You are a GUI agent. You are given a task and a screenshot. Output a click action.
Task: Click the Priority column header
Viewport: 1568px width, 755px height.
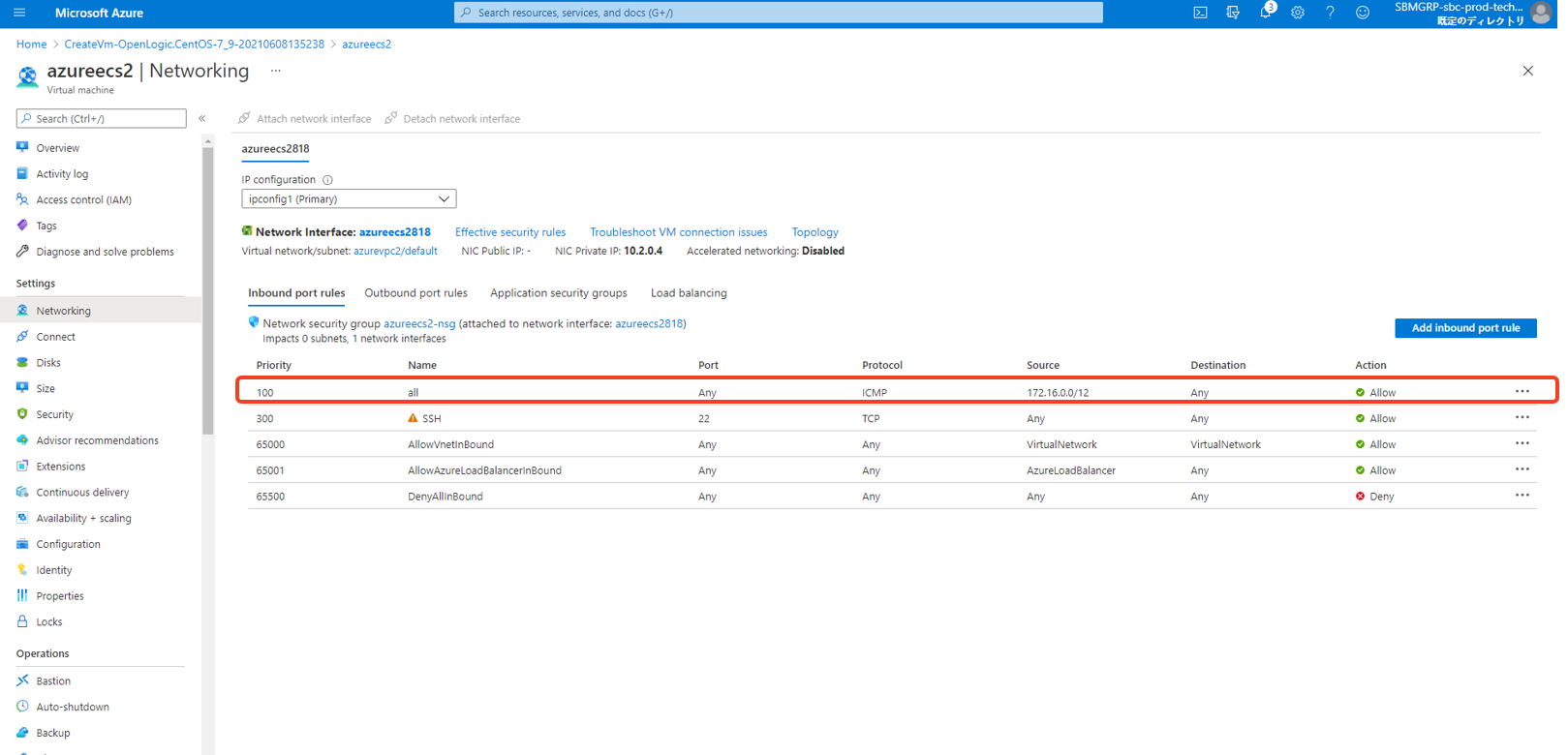pyautogui.click(x=274, y=365)
